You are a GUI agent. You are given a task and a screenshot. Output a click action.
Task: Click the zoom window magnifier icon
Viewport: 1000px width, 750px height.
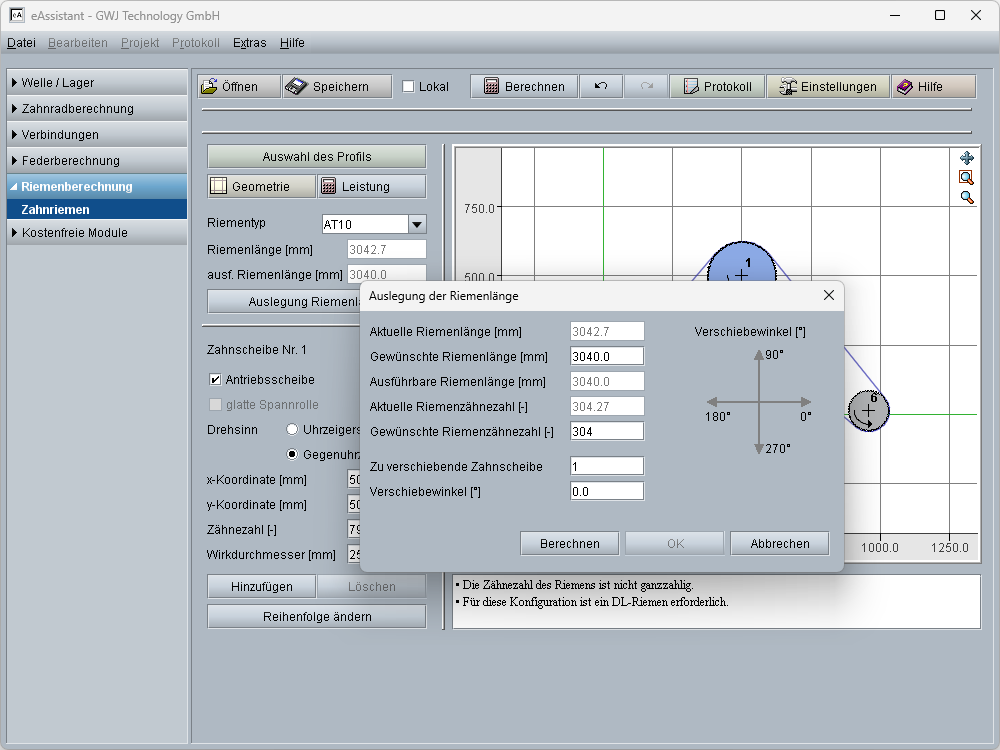click(966, 177)
